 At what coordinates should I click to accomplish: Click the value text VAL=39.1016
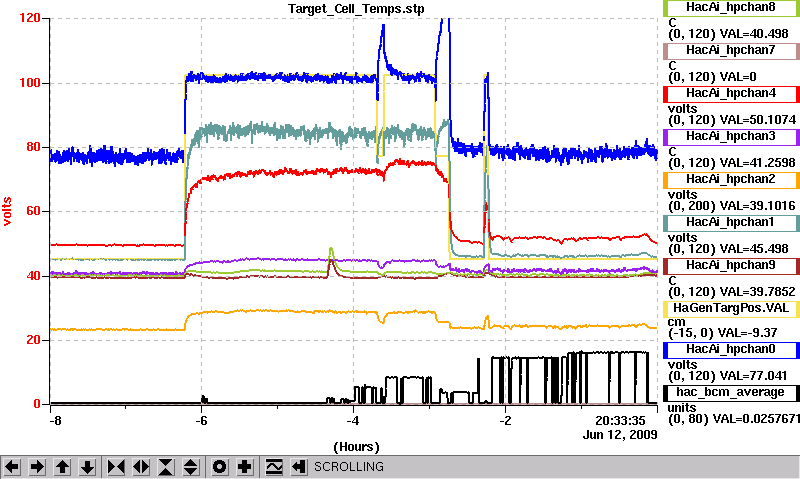(757, 206)
